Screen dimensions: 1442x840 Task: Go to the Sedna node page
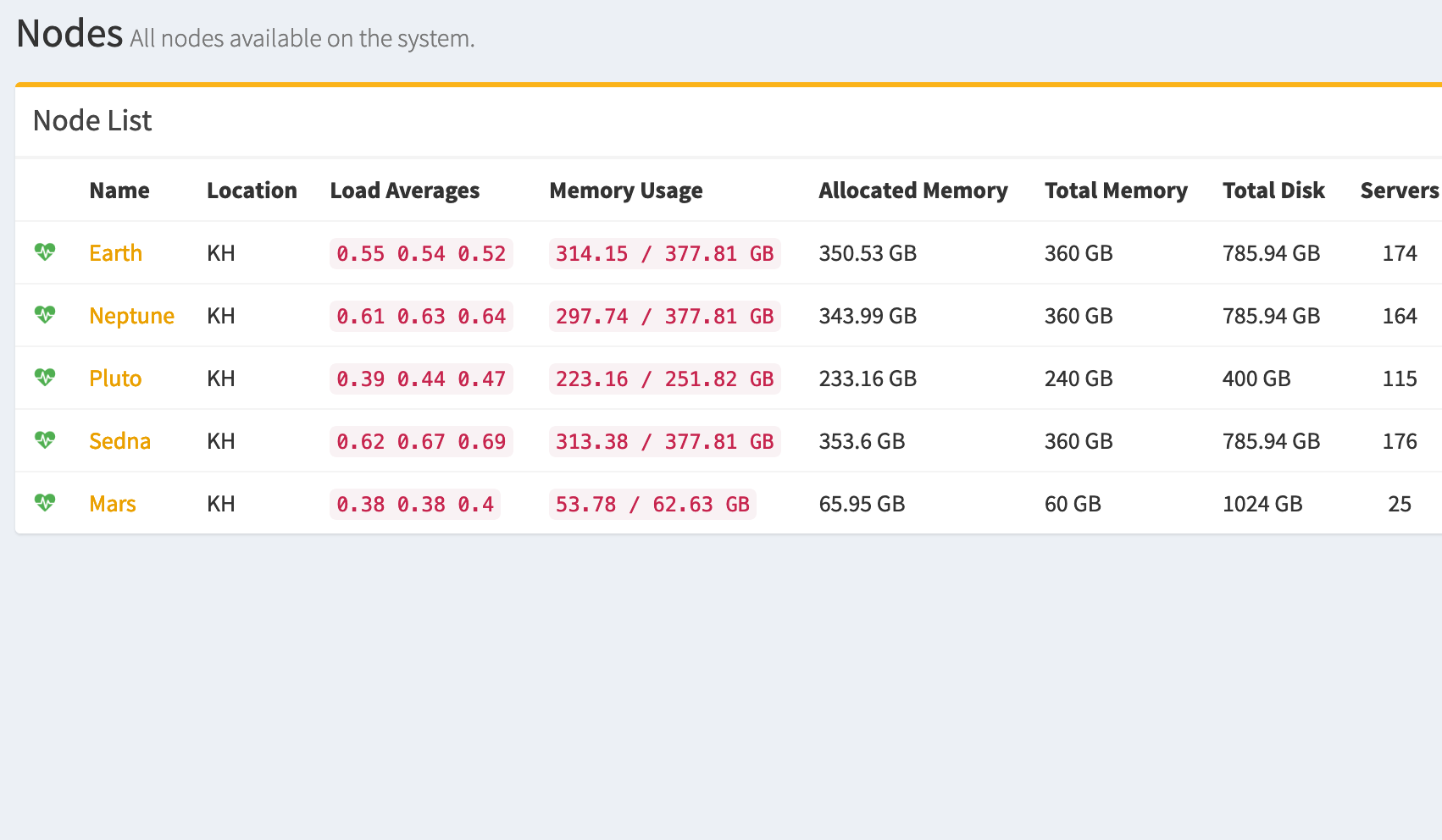[119, 441]
